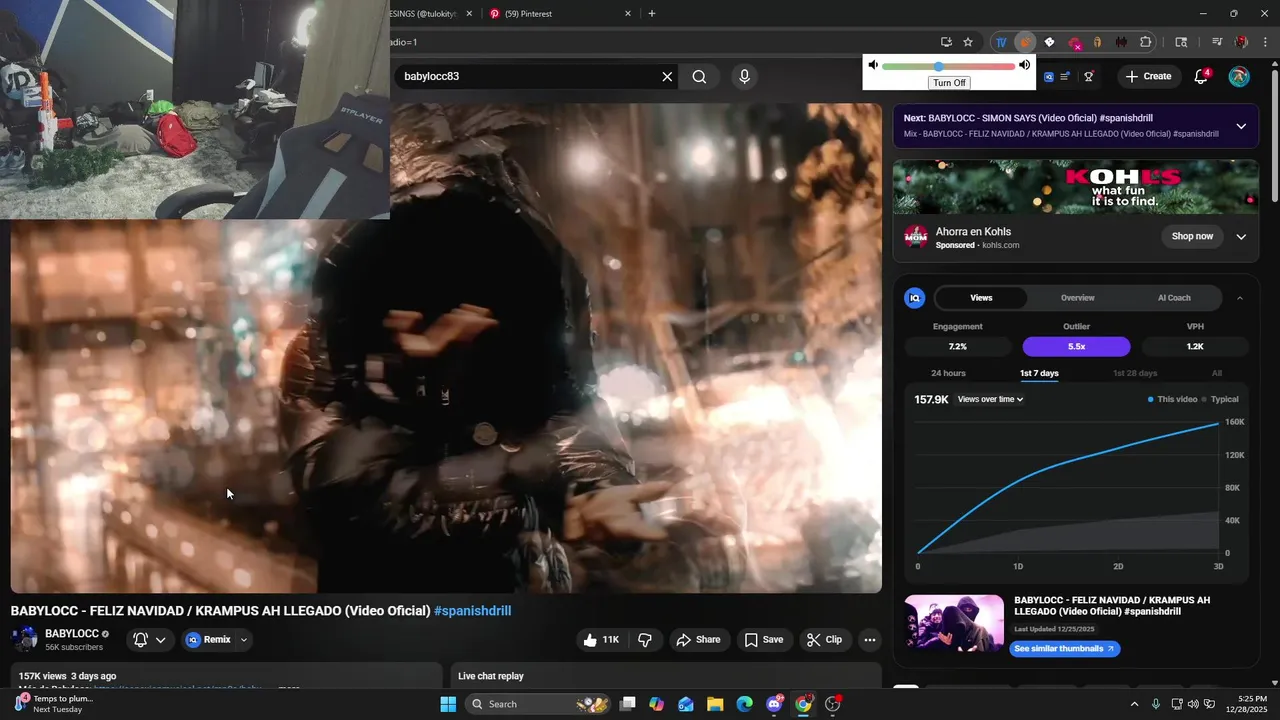Click the vidIQ badge in YouTube header

pos(1049,77)
